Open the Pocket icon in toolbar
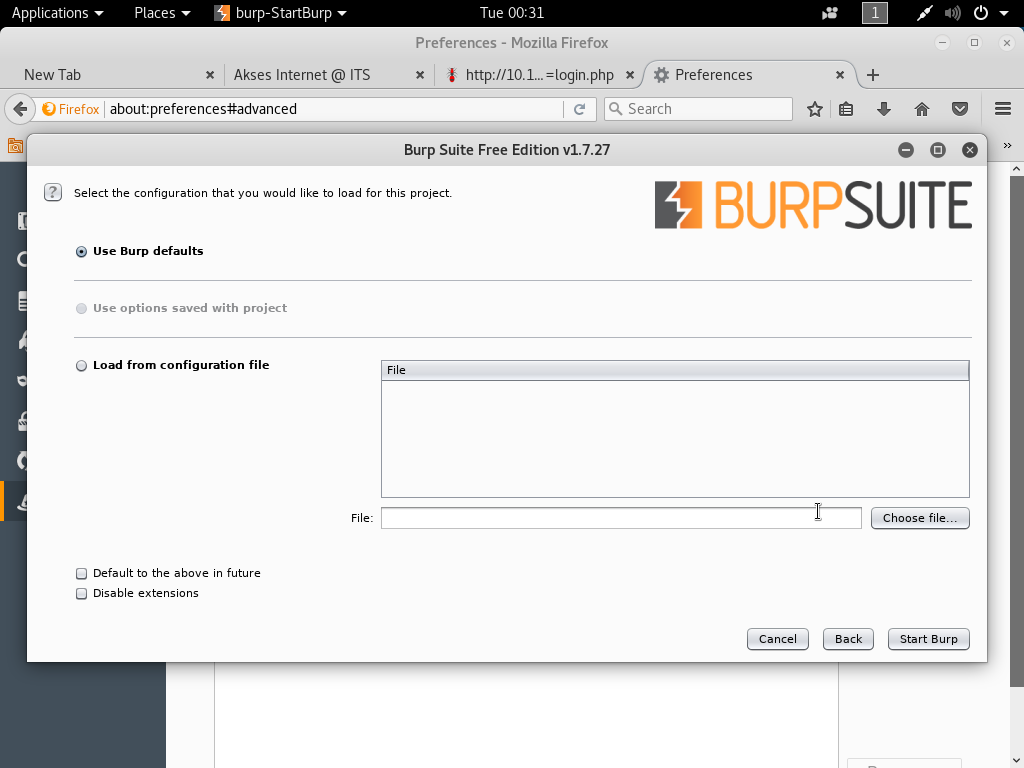1024x768 pixels. [x=960, y=109]
